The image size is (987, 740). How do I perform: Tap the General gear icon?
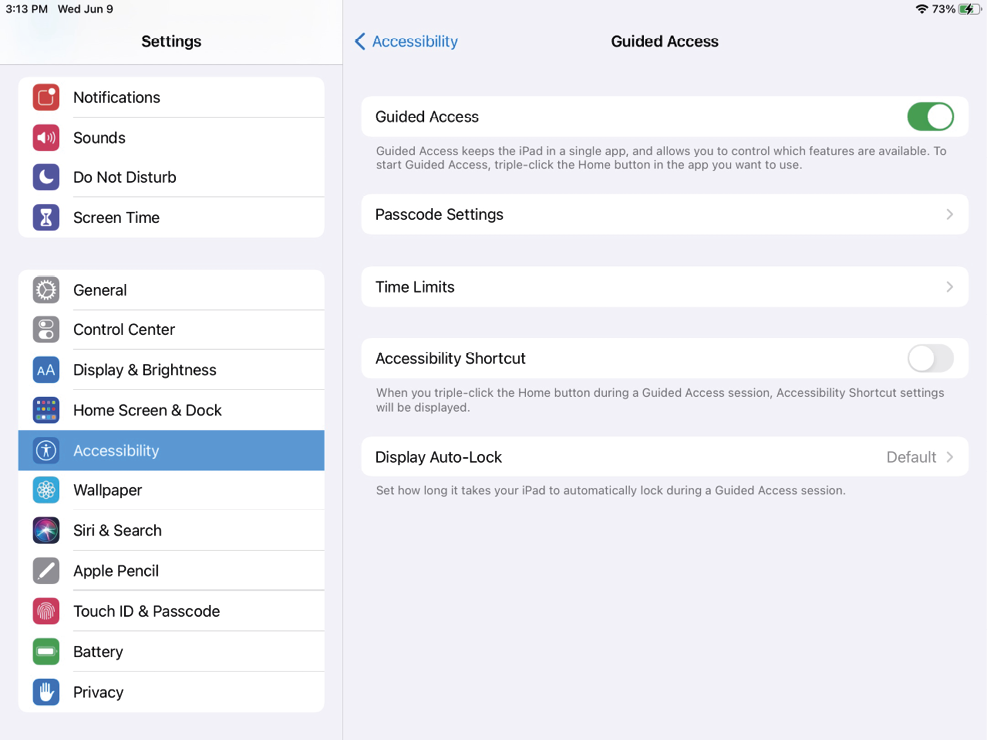[46, 290]
